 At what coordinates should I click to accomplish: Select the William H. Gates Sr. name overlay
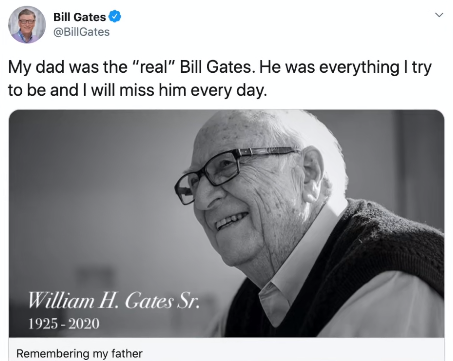(x=114, y=300)
